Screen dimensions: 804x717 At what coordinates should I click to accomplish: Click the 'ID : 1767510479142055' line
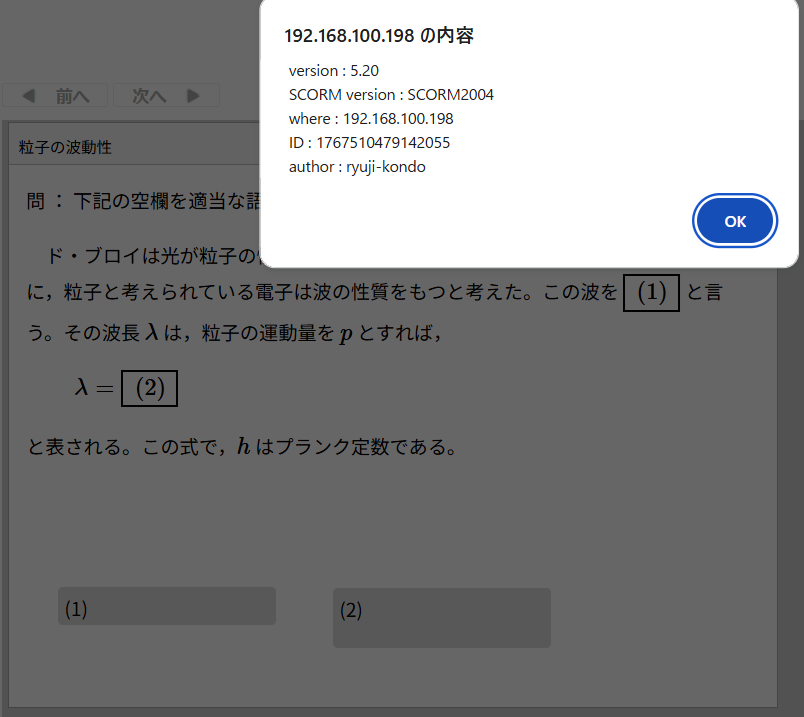click(369, 143)
